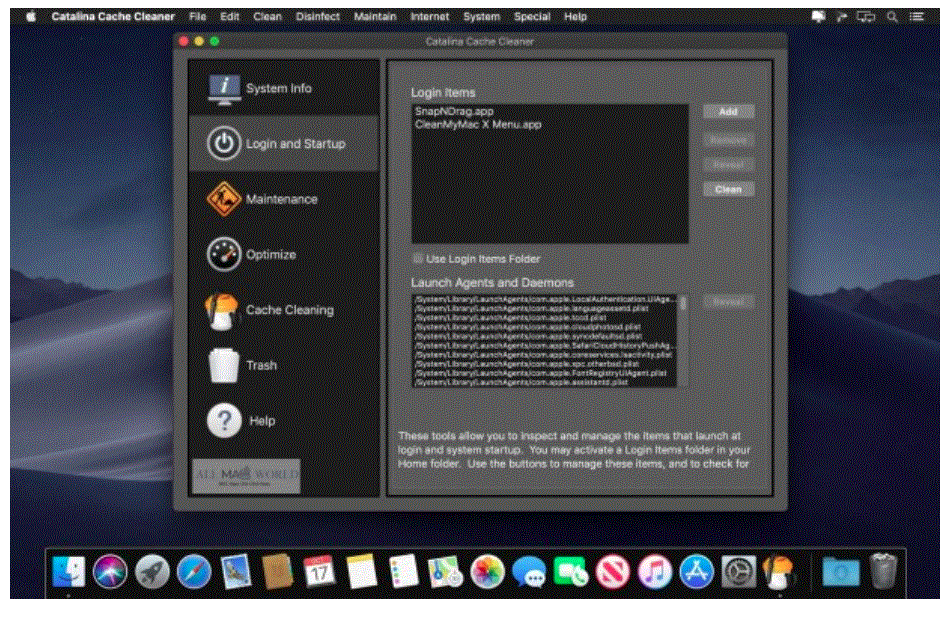This screenshot has height=622, width=948.
Task: Open the Clean menu
Action: click(267, 16)
